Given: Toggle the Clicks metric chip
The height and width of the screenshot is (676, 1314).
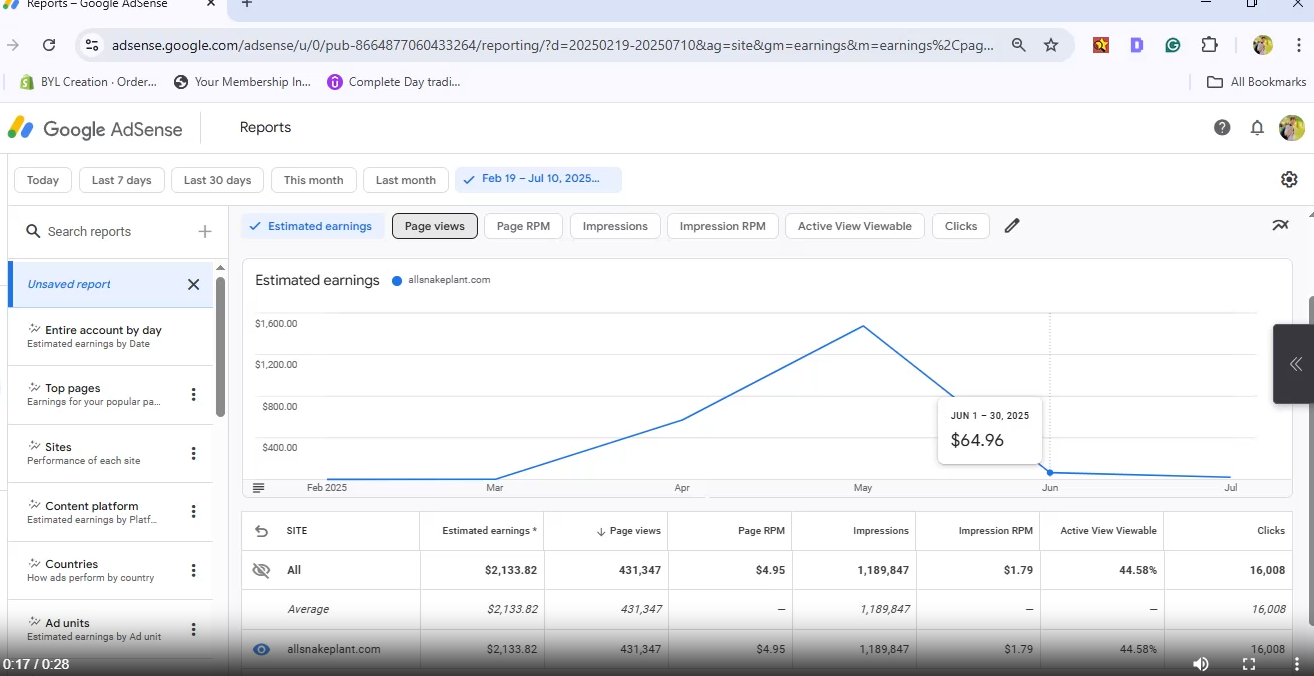Looking at the screenshot, I should (961, 226).
